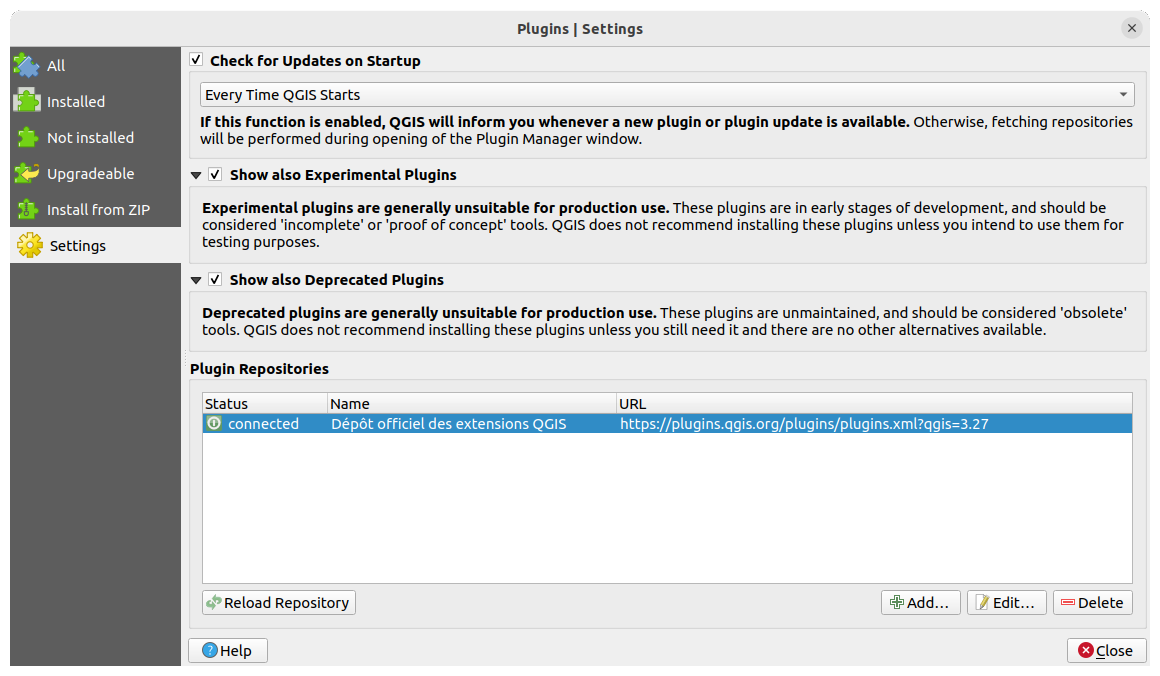Viewport: 1160px width, 676px height.
Task: Click the Add button to create a repository
Action: pyautogui.click(x=919, y=602)
